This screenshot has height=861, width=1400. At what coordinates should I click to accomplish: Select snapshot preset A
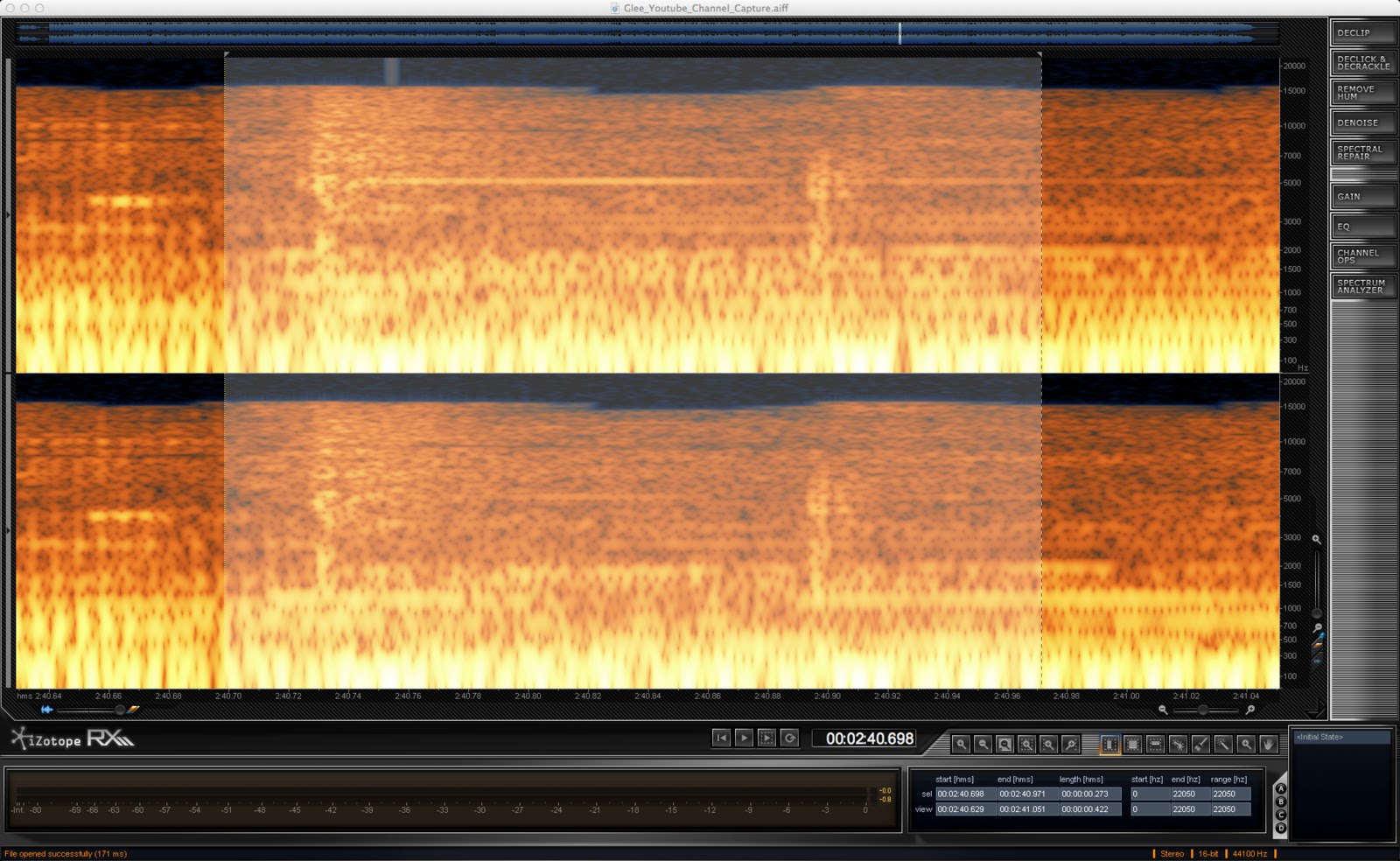pyautogui.click(x=1281, y=788)
